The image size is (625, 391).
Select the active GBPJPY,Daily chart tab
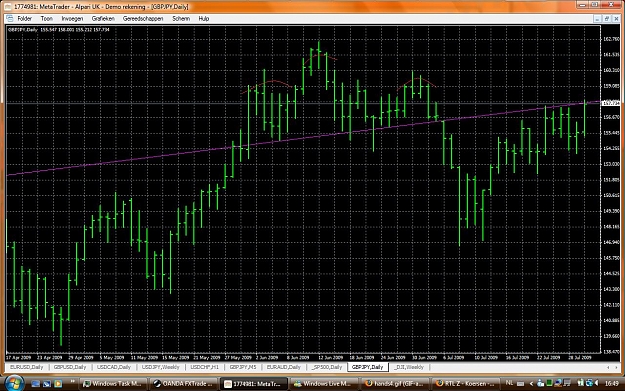367,367
